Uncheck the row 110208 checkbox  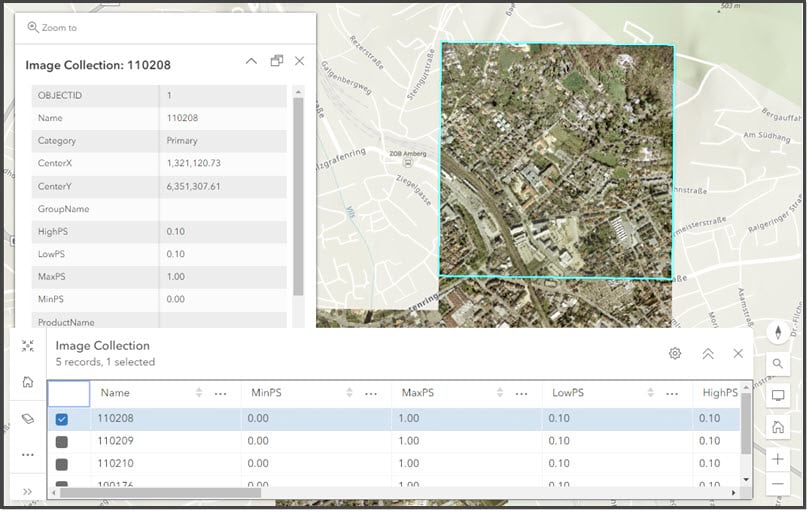coord(62,419)
